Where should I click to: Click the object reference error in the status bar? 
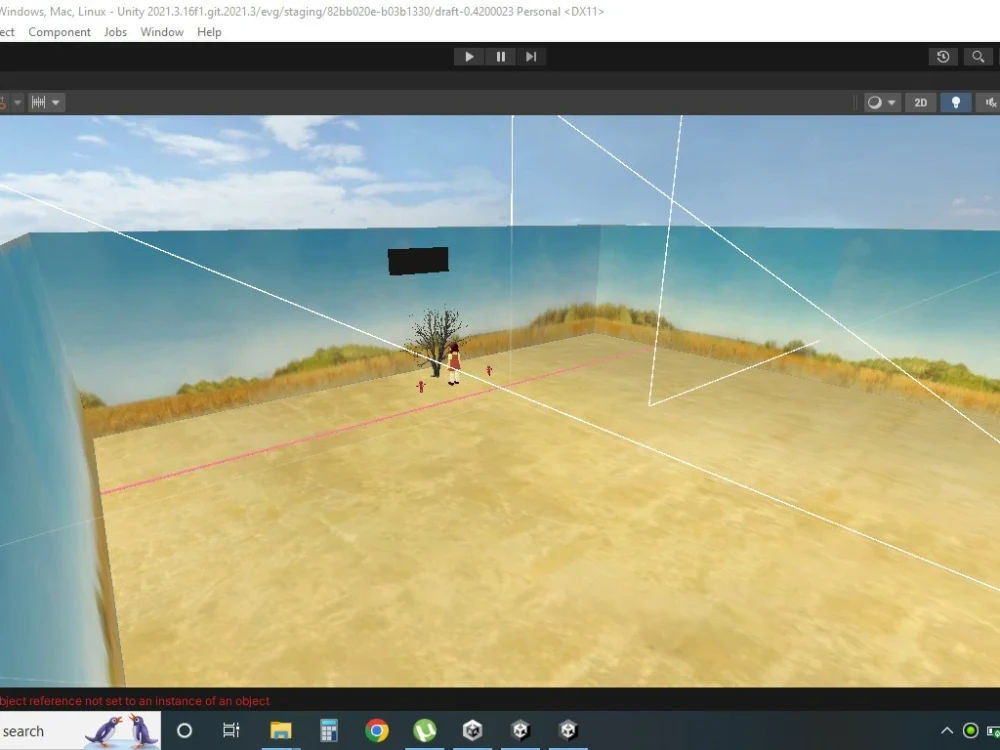[136, 700]
